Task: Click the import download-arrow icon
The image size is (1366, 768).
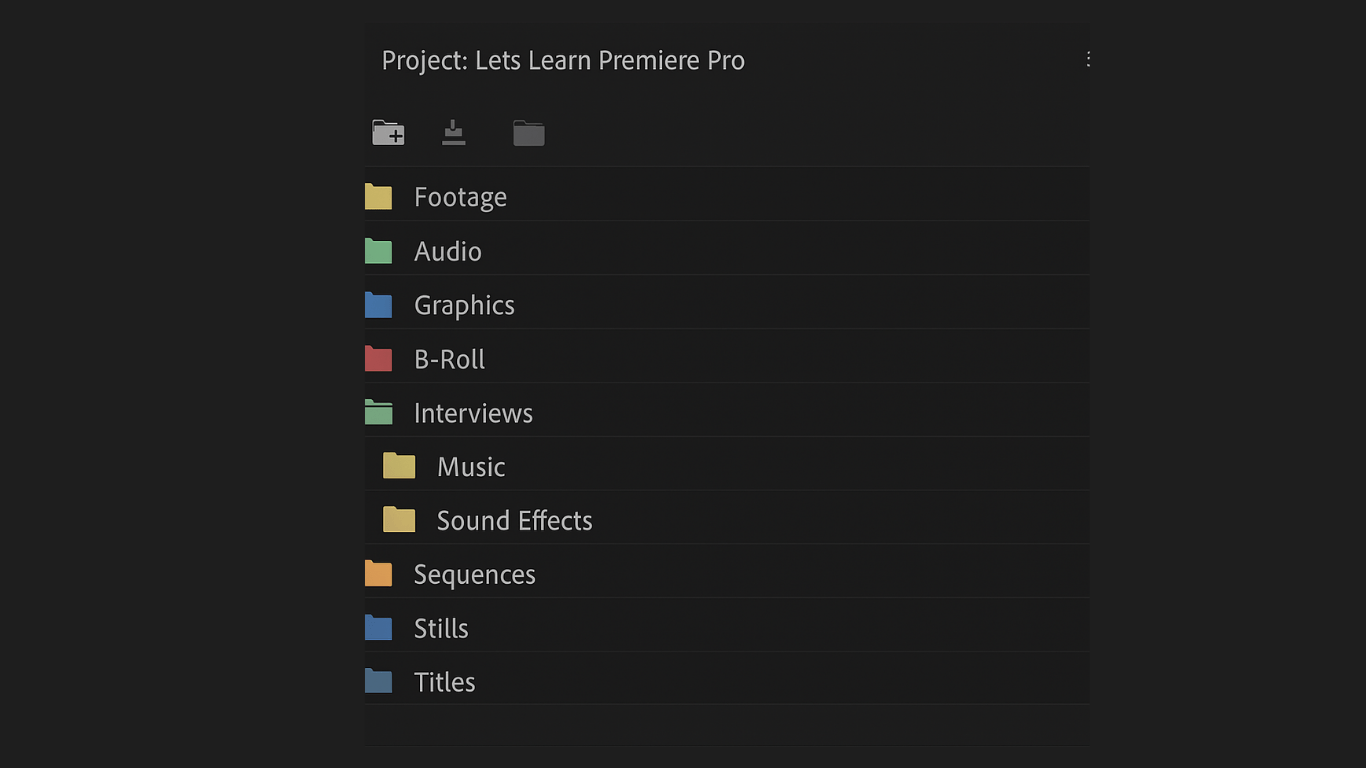Action: [x=454, y=133]
